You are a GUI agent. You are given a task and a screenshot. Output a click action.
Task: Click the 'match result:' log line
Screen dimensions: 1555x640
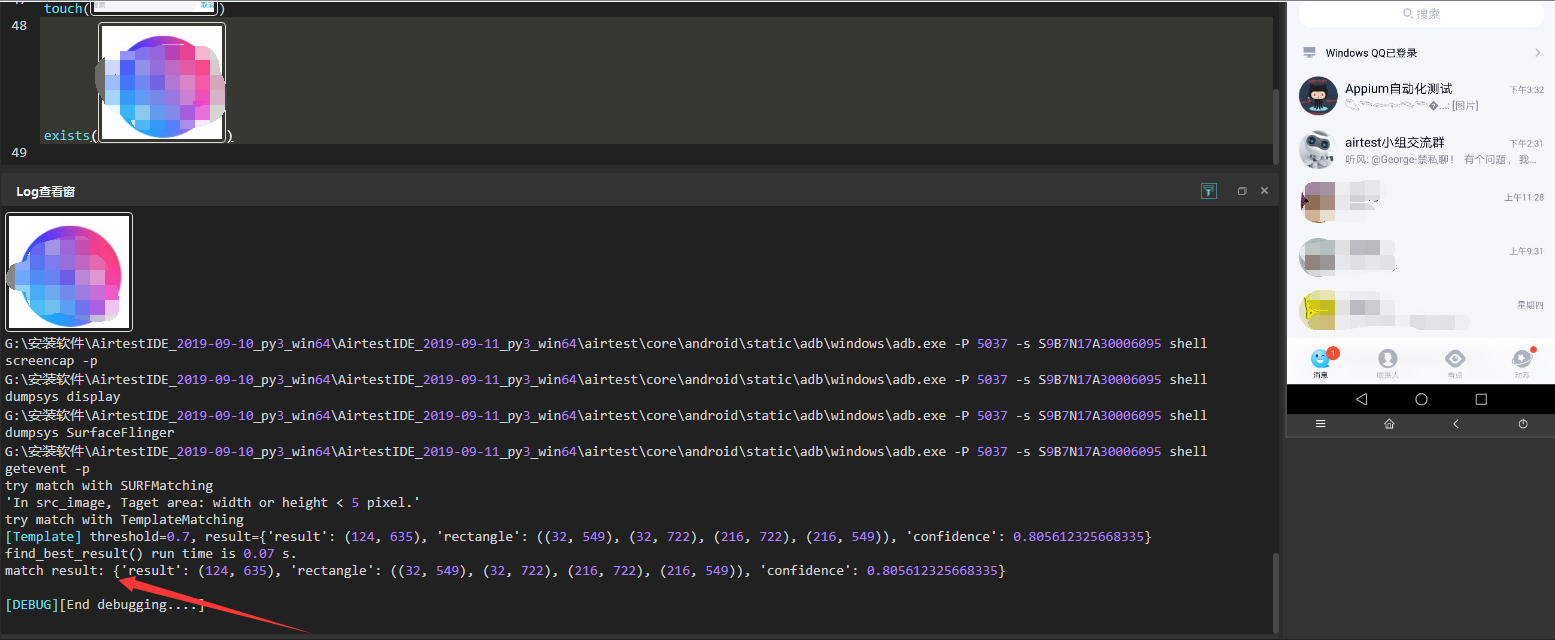505,570
